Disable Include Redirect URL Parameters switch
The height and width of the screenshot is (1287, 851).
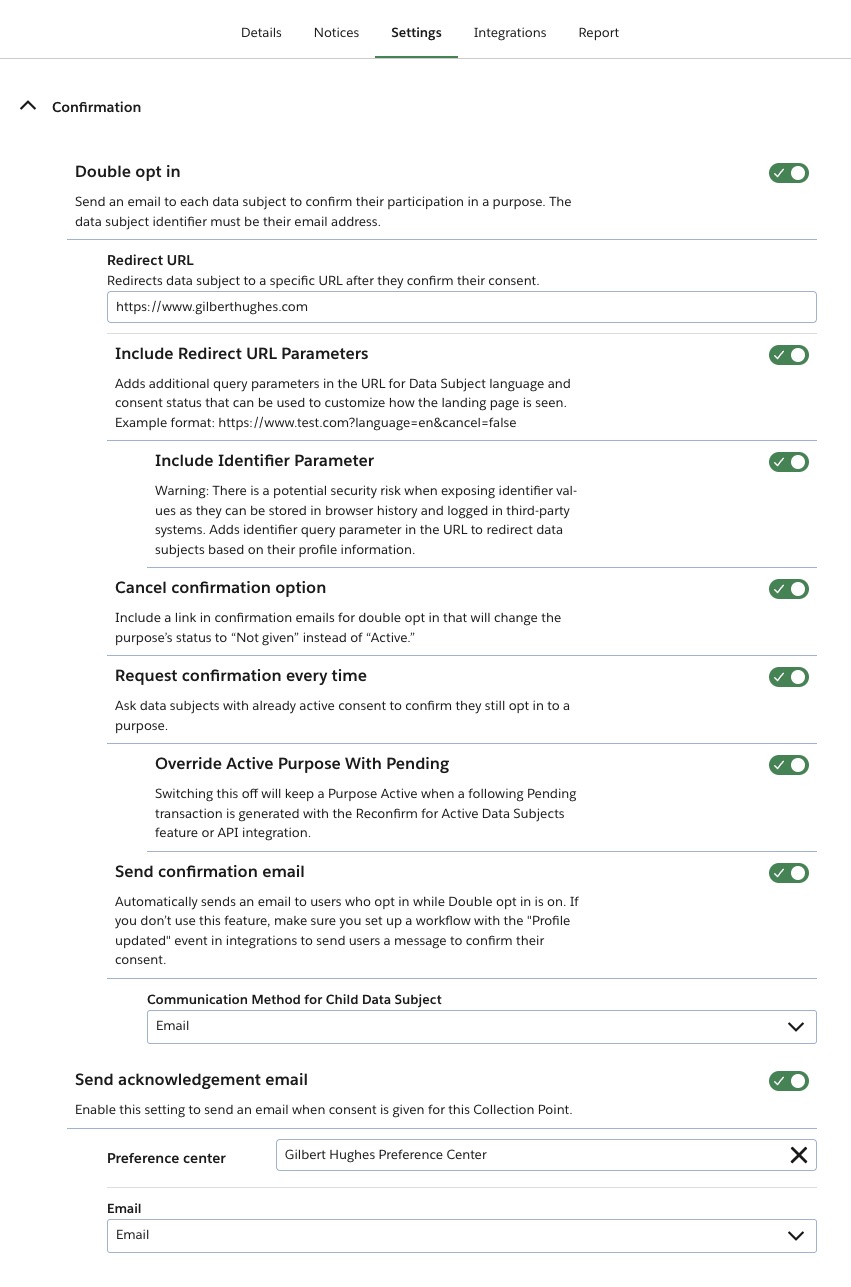[x=789, y=355]
